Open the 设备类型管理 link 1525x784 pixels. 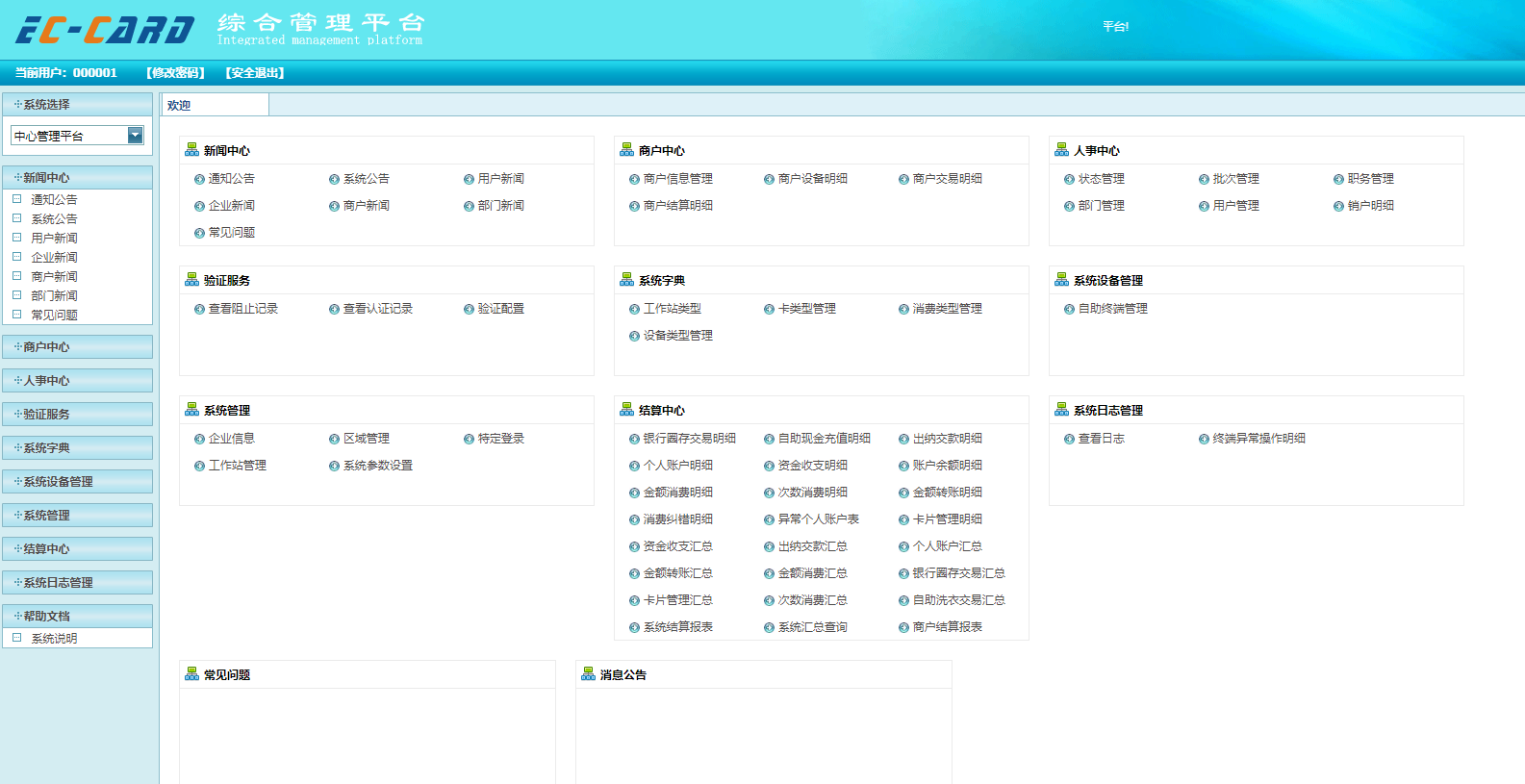point(678,336)
